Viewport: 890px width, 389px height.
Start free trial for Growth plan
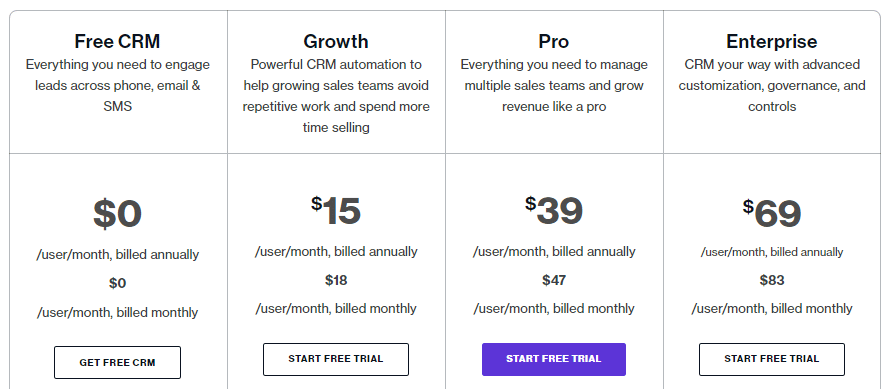click(335, 359)
